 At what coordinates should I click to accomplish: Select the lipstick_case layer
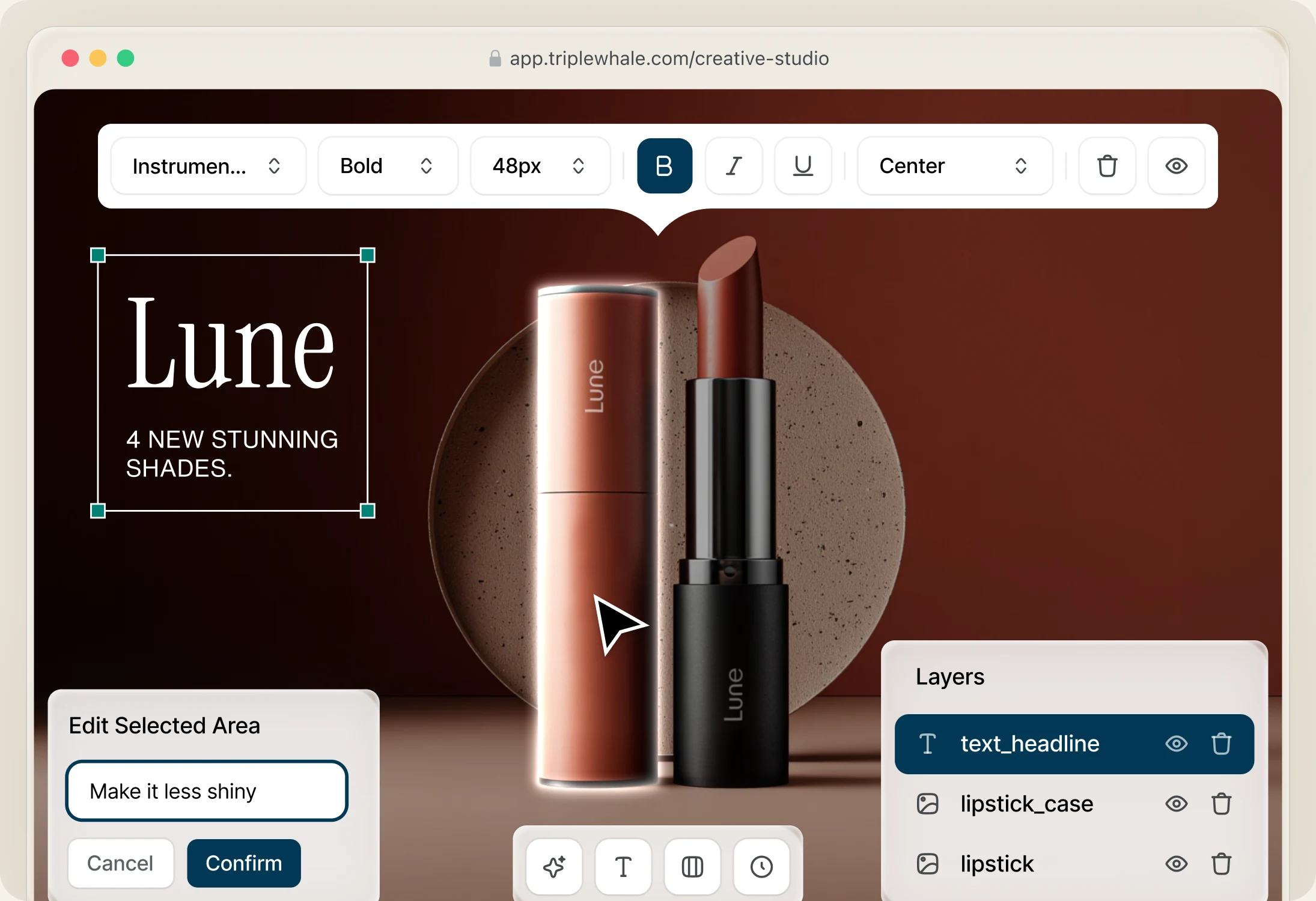coord(1074,804)
